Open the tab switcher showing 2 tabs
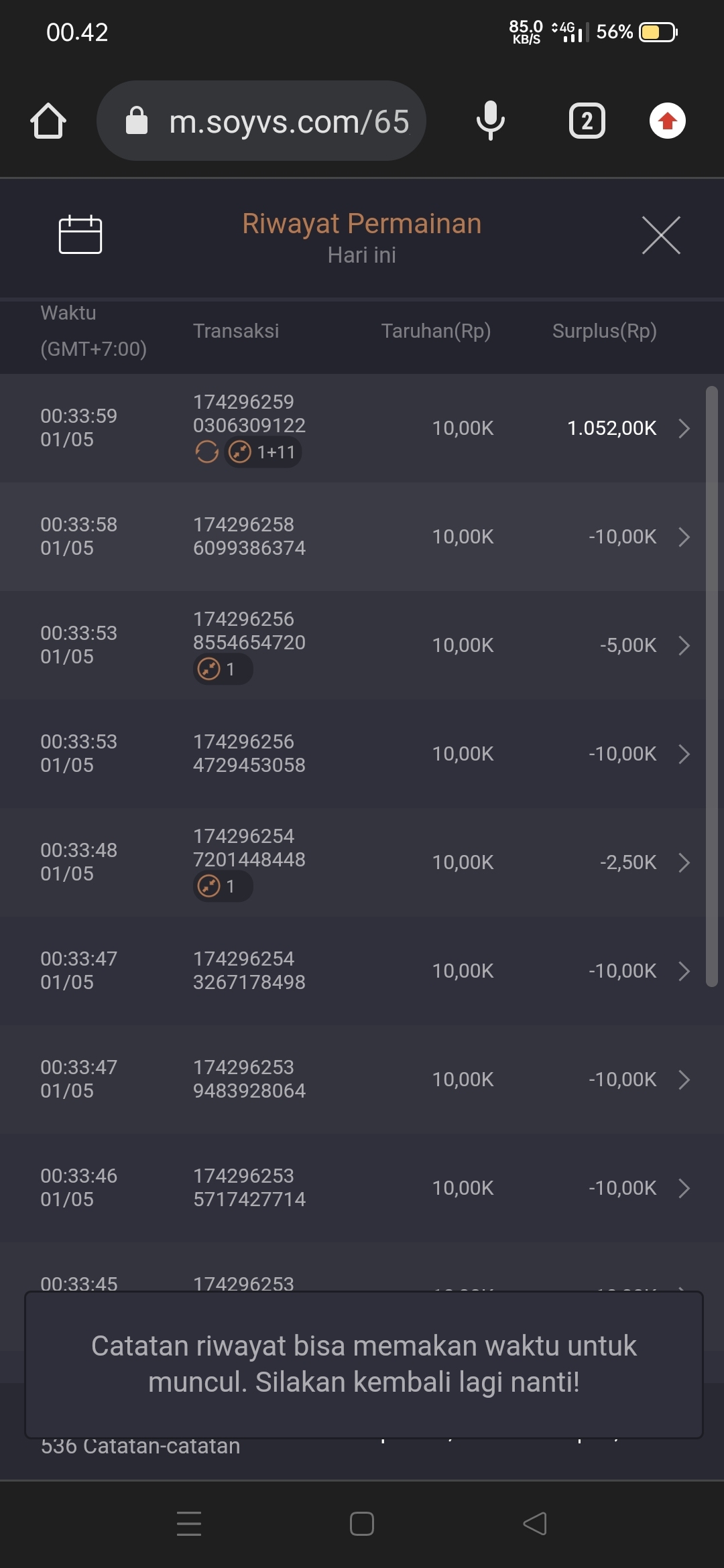 tap(587, 121)
